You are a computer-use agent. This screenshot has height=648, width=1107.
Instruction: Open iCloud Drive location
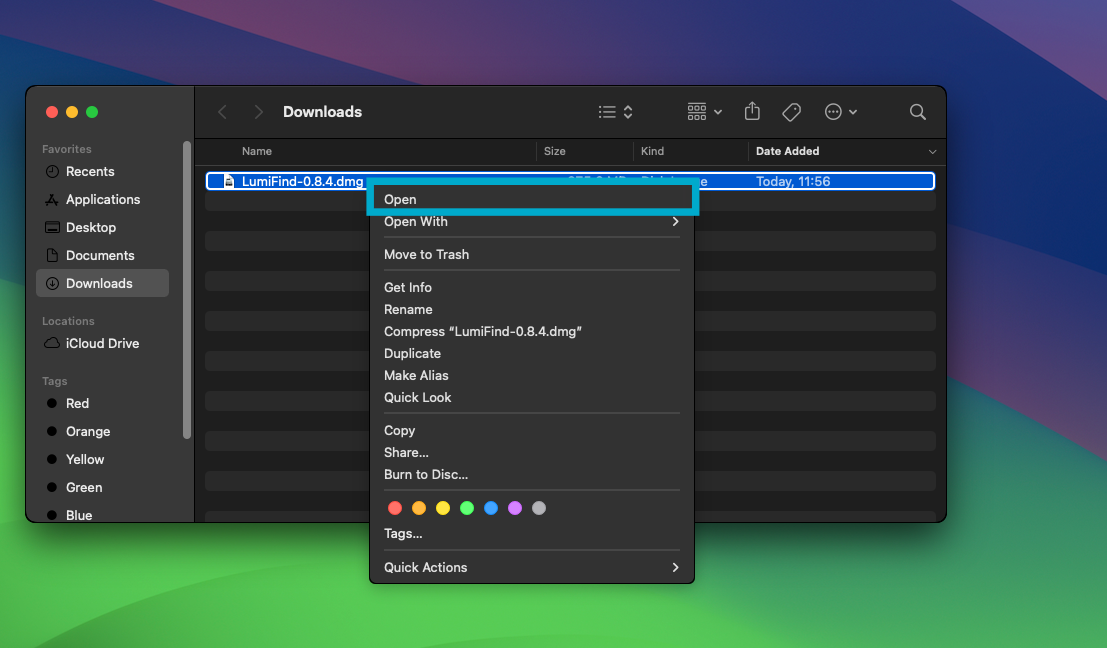pos(102,343)
